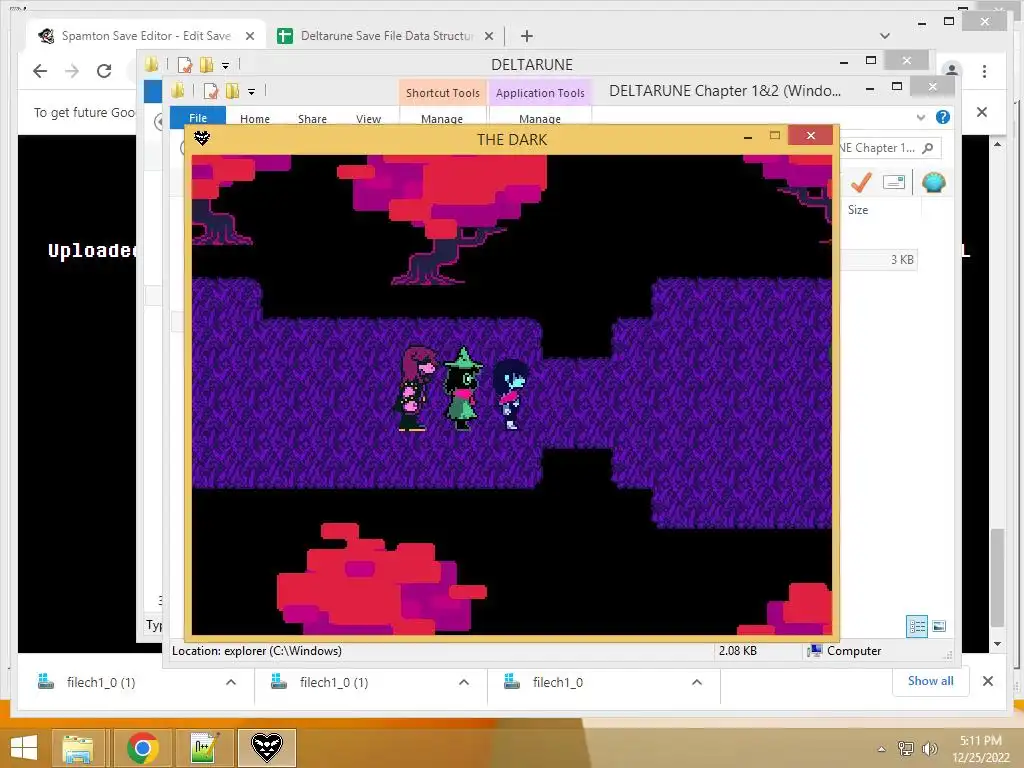Viewport: 1024px width, 768px height.
Task: Dismiss the Chrome info bar
Action: point(982,112)
